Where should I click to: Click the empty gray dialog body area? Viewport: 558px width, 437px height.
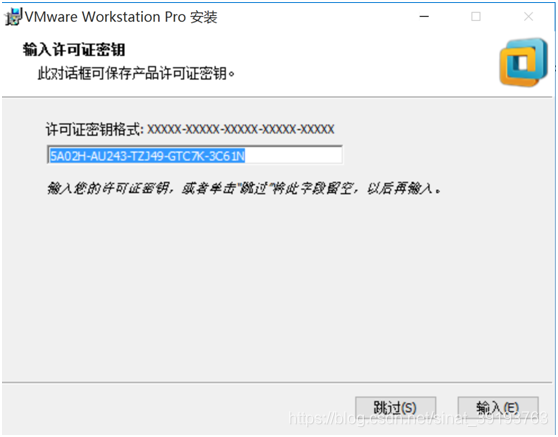[x=278, y=285]
